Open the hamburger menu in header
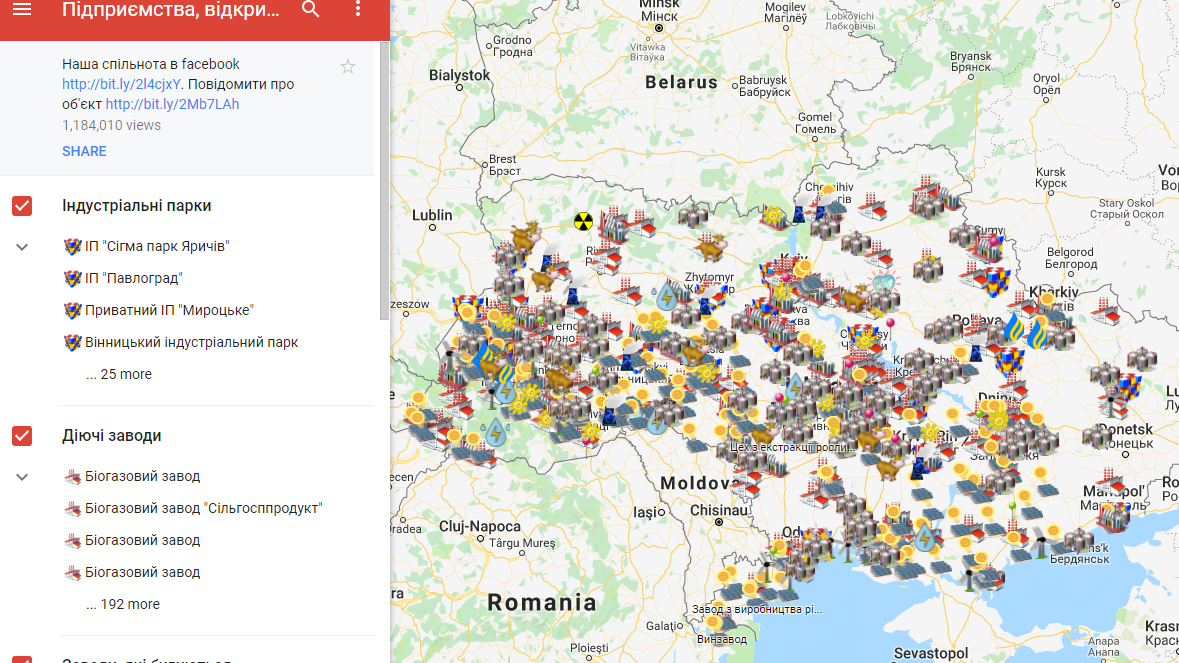Image resolution: width=1179 pixels, height=663 pixels. pyautogui.click(x=22, y=10)
